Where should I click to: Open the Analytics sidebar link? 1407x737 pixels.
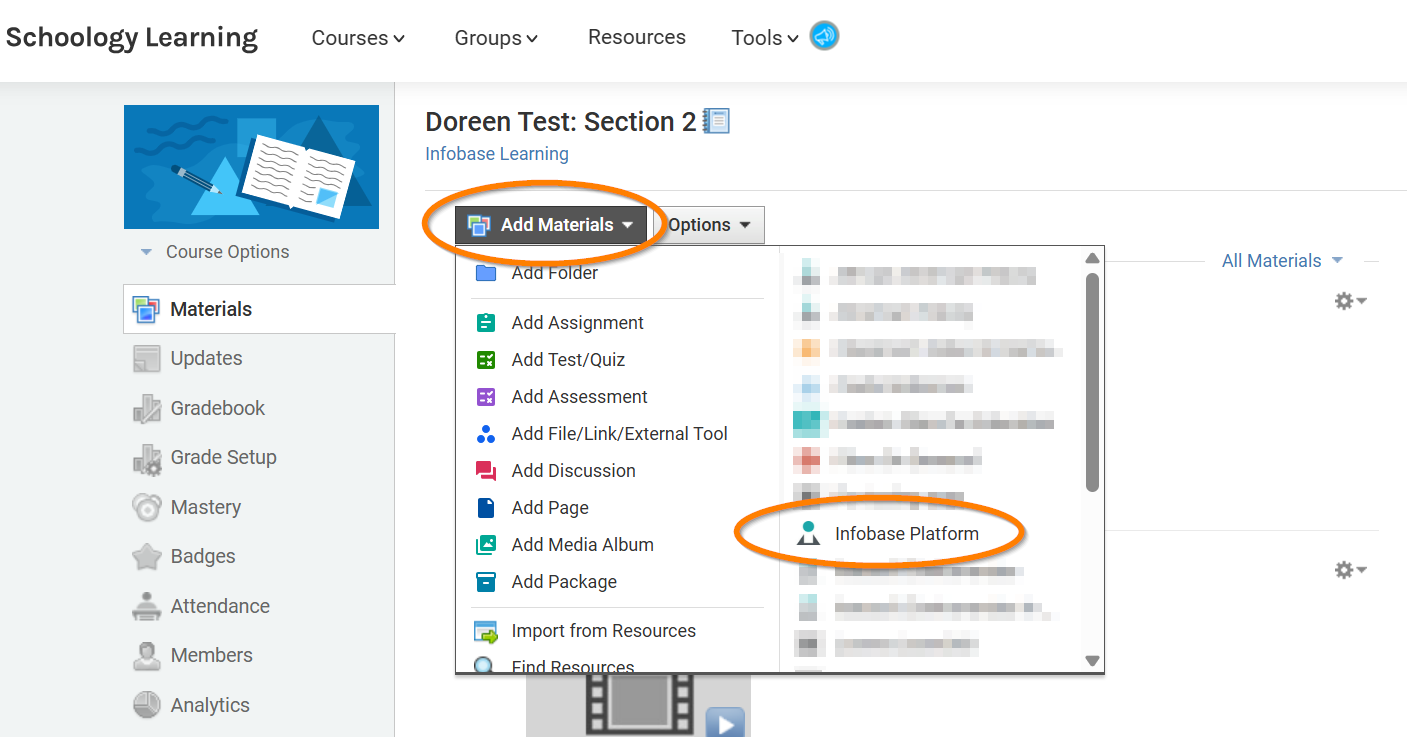pos(209,705)
